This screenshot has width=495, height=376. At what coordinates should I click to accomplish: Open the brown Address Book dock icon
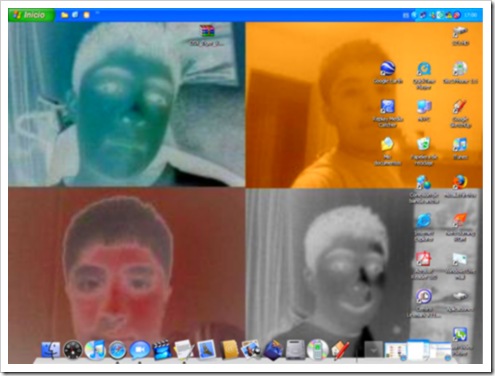229,350
